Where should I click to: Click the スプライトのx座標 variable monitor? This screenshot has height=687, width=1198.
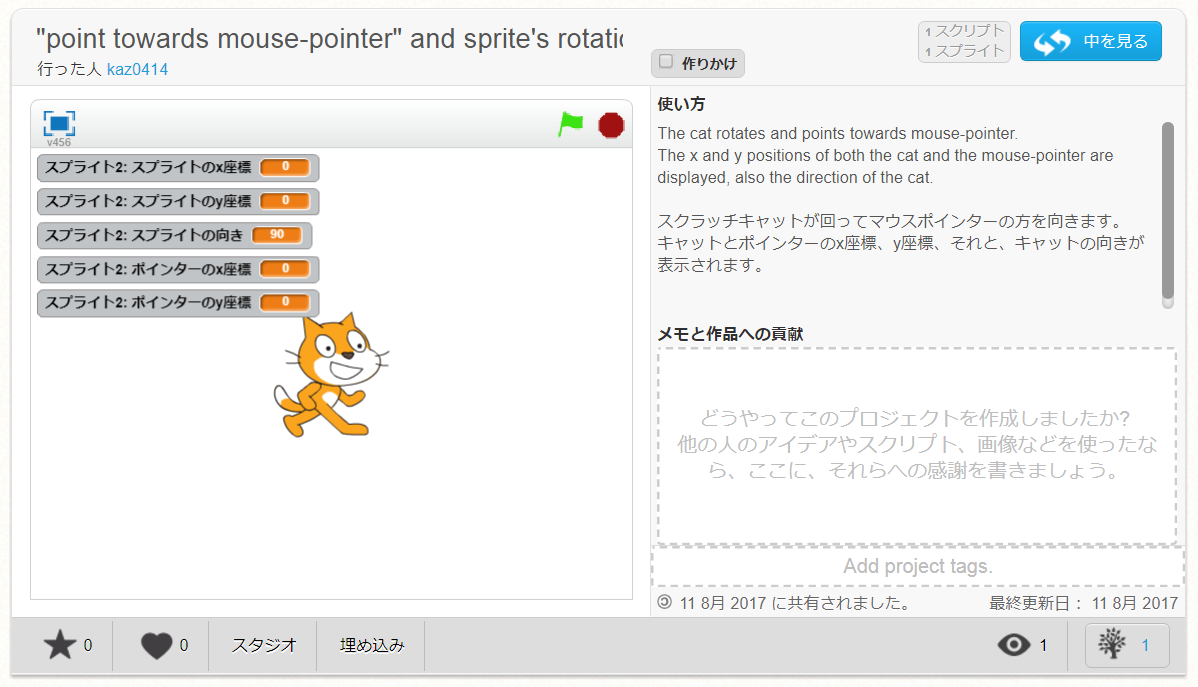[x=177, y=167]
